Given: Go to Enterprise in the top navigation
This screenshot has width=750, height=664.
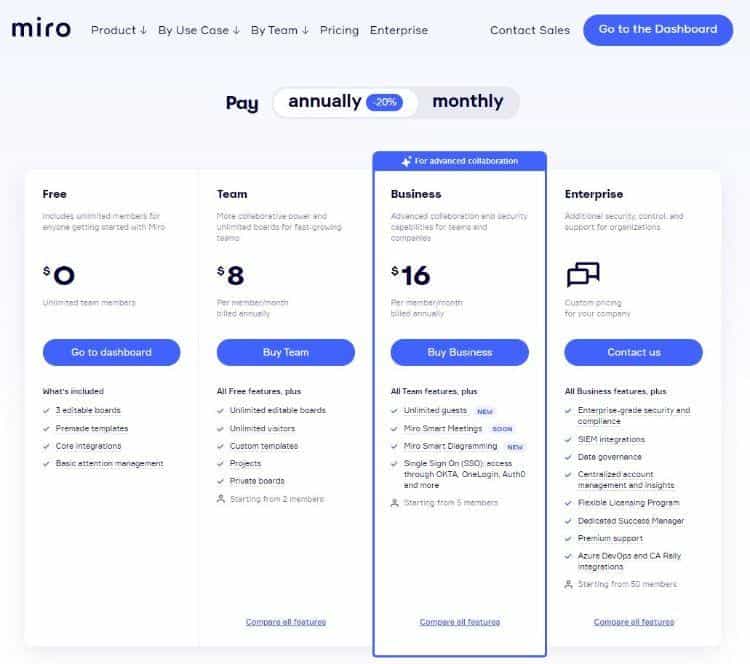Looking at the screenshot, I should coord(398,30).
